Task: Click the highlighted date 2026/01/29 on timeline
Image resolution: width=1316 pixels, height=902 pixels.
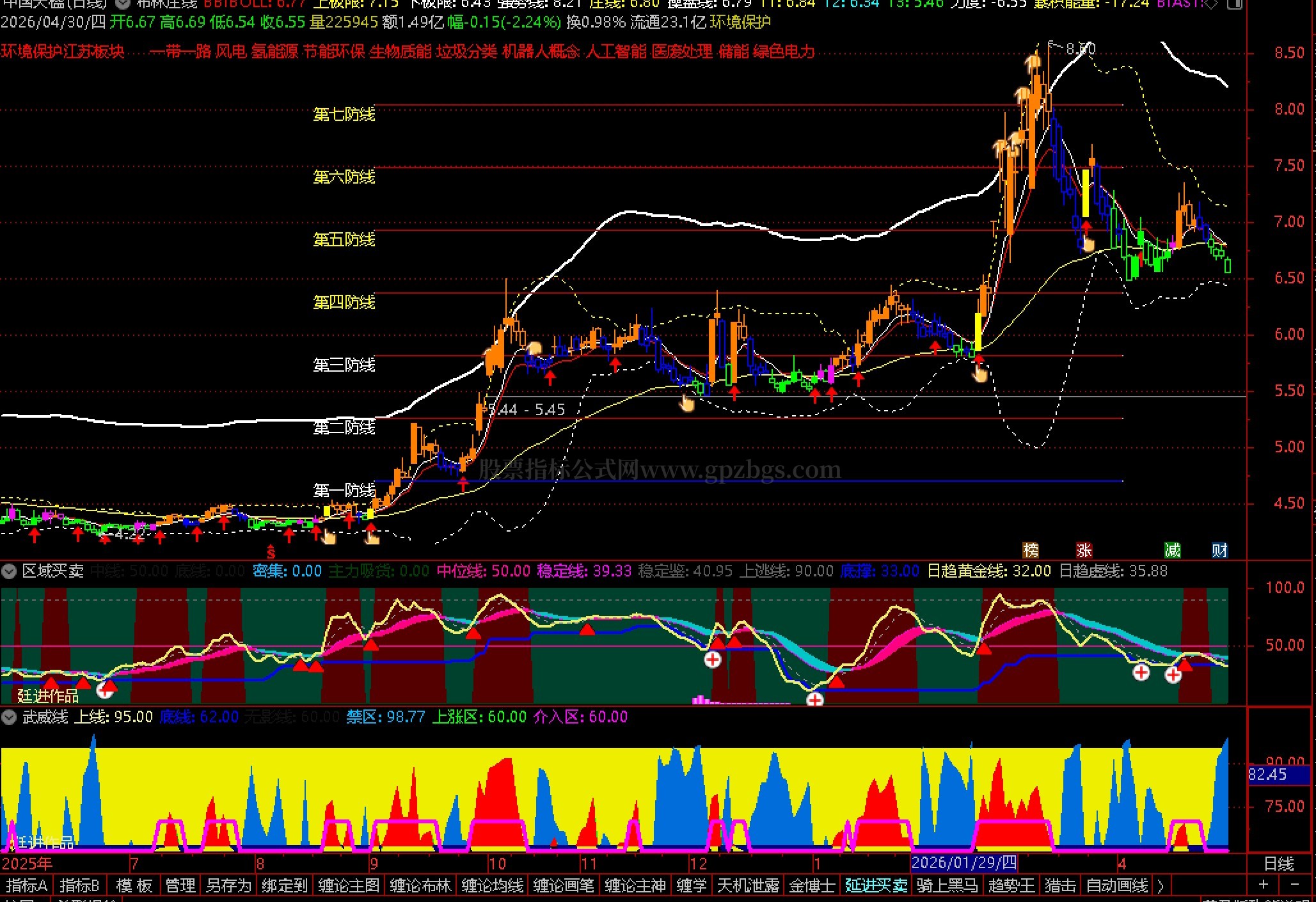Action: point(964,863)
